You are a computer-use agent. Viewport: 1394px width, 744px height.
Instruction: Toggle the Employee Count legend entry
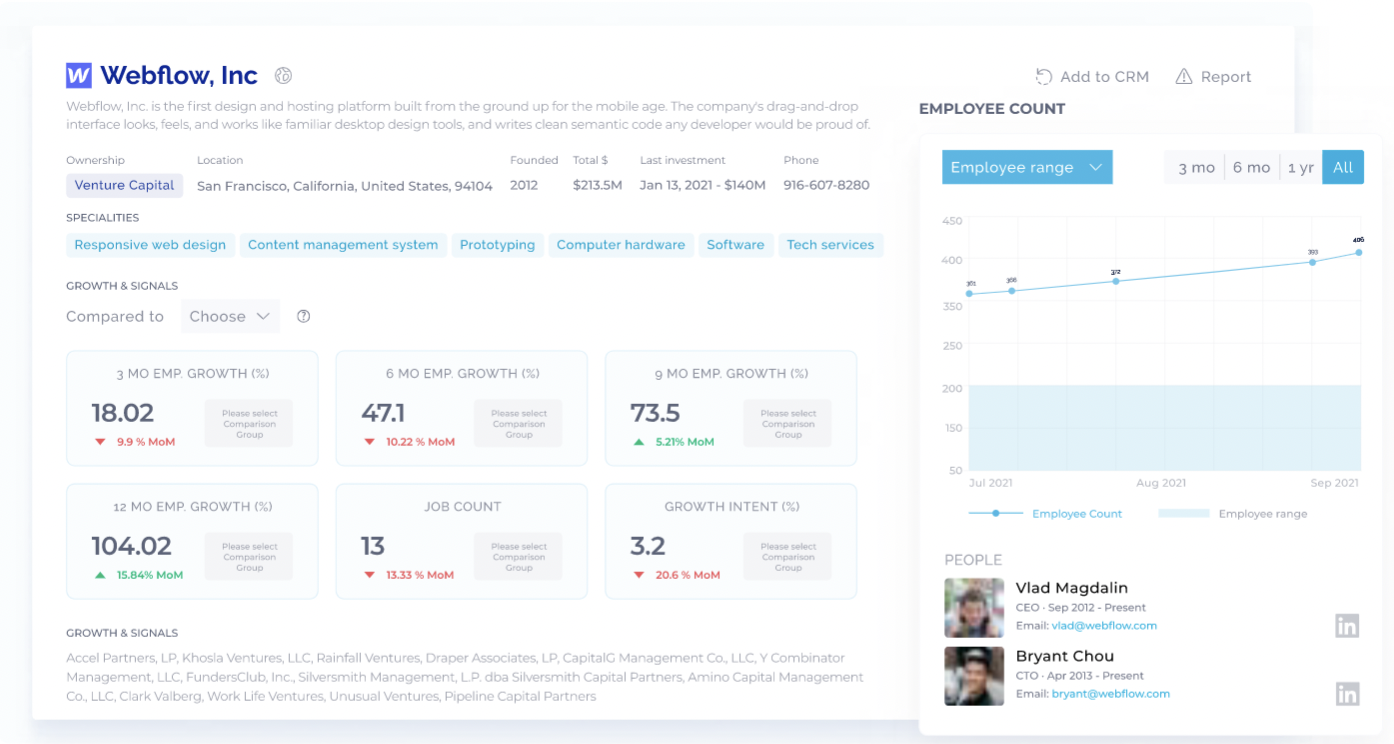(x=1045, y=513)
